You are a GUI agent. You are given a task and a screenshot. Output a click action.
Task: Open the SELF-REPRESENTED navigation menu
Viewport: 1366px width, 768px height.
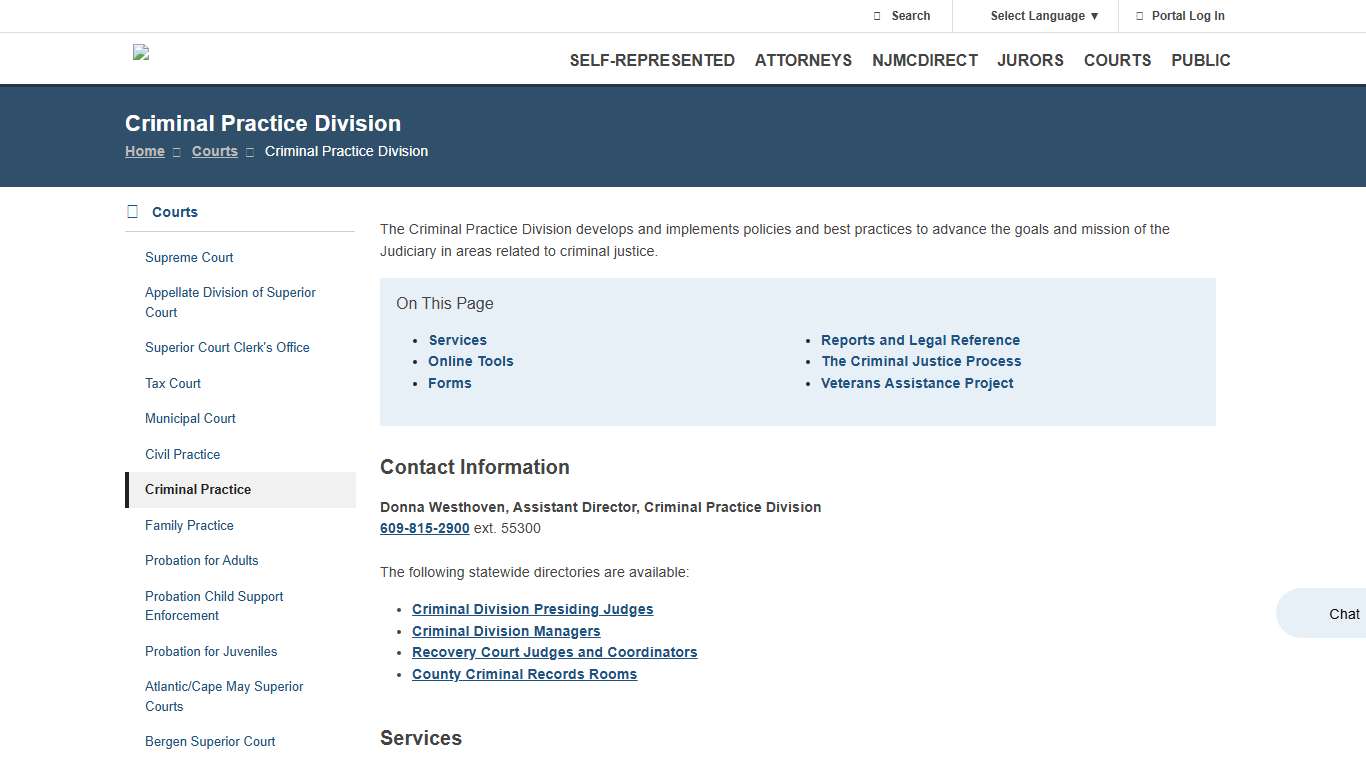pyautogui.click(x=652, y=60)
